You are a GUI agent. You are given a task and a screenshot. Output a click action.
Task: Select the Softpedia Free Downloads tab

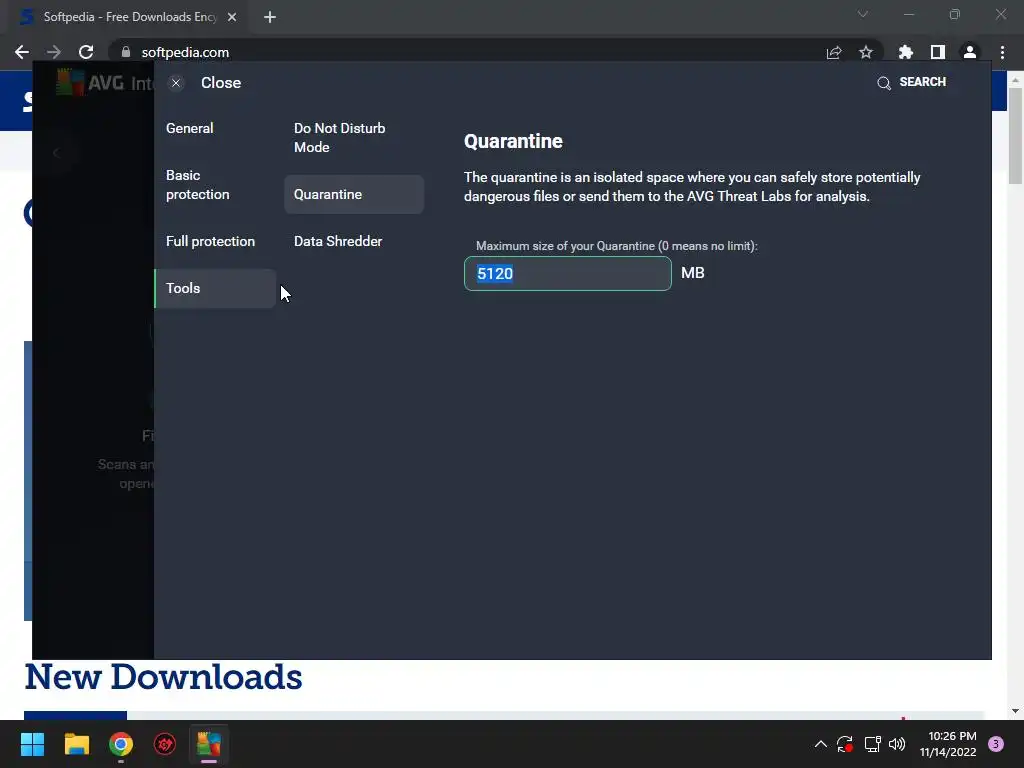(x=129, y=17)
